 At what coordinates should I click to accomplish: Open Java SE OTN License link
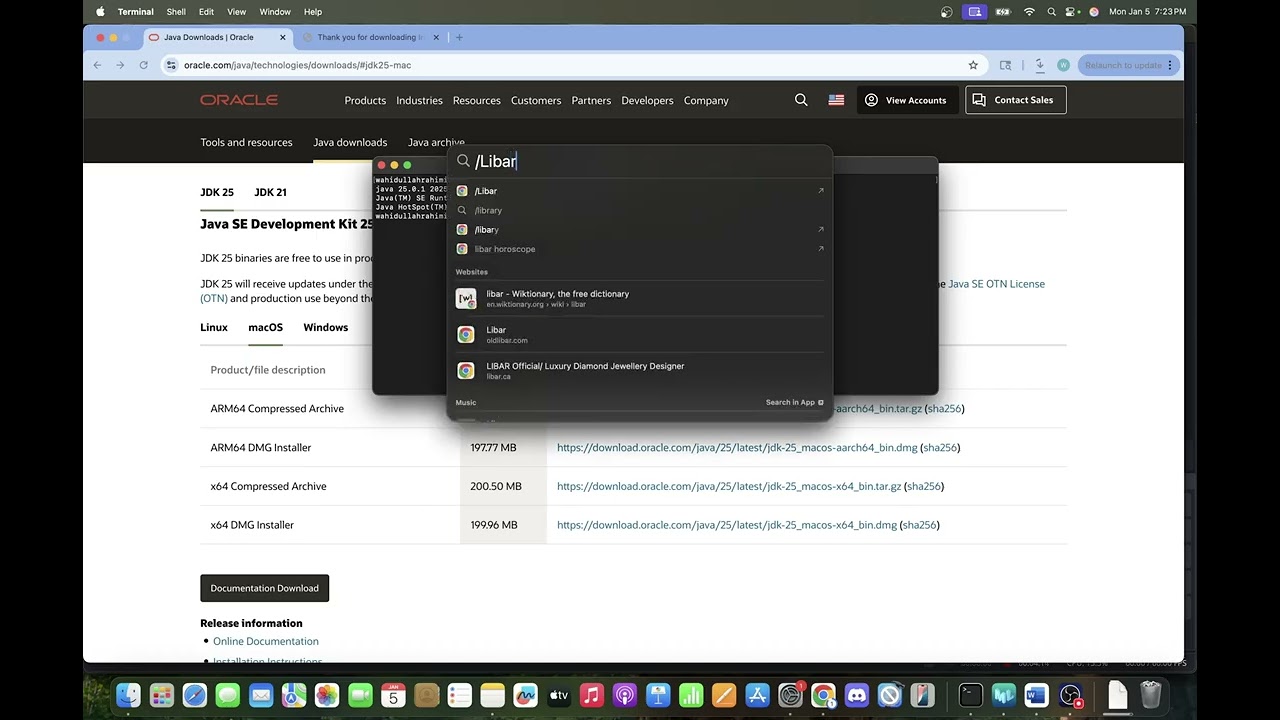996,284
